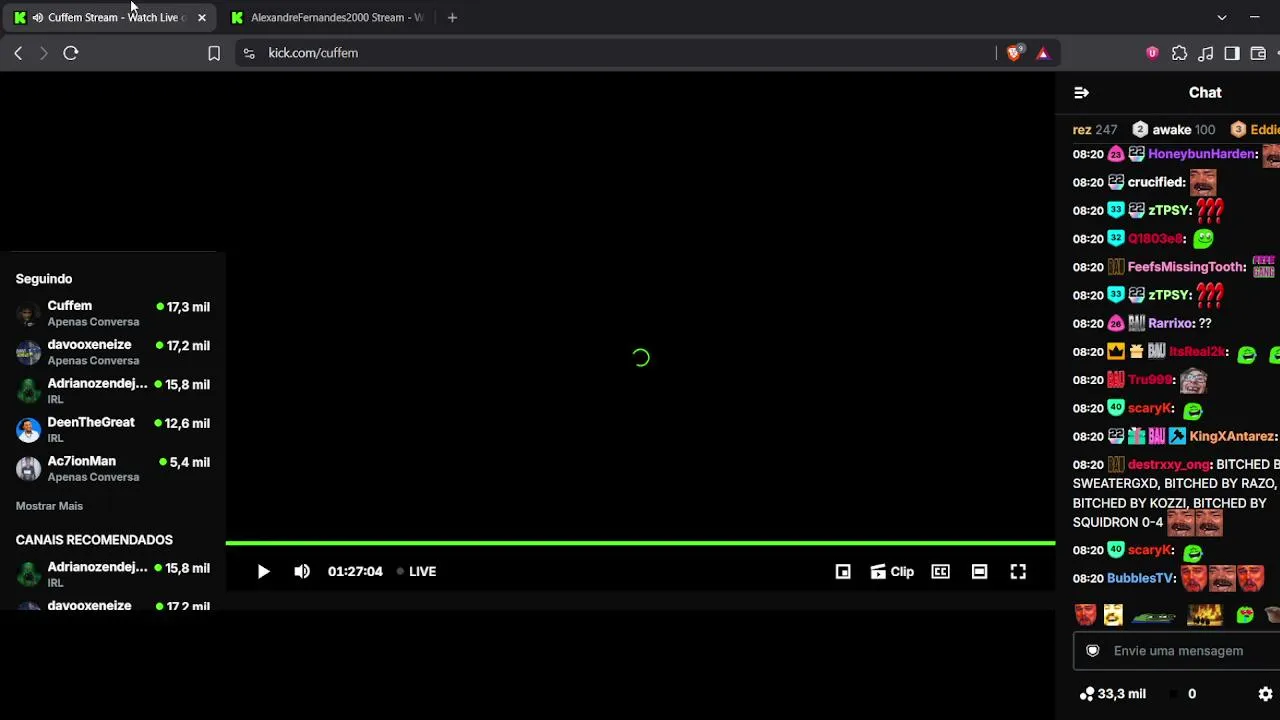This screenshot has height=720, width=1280.
Task: Select Q1803e8 username in chat
Action: (x=1156, y=239)
